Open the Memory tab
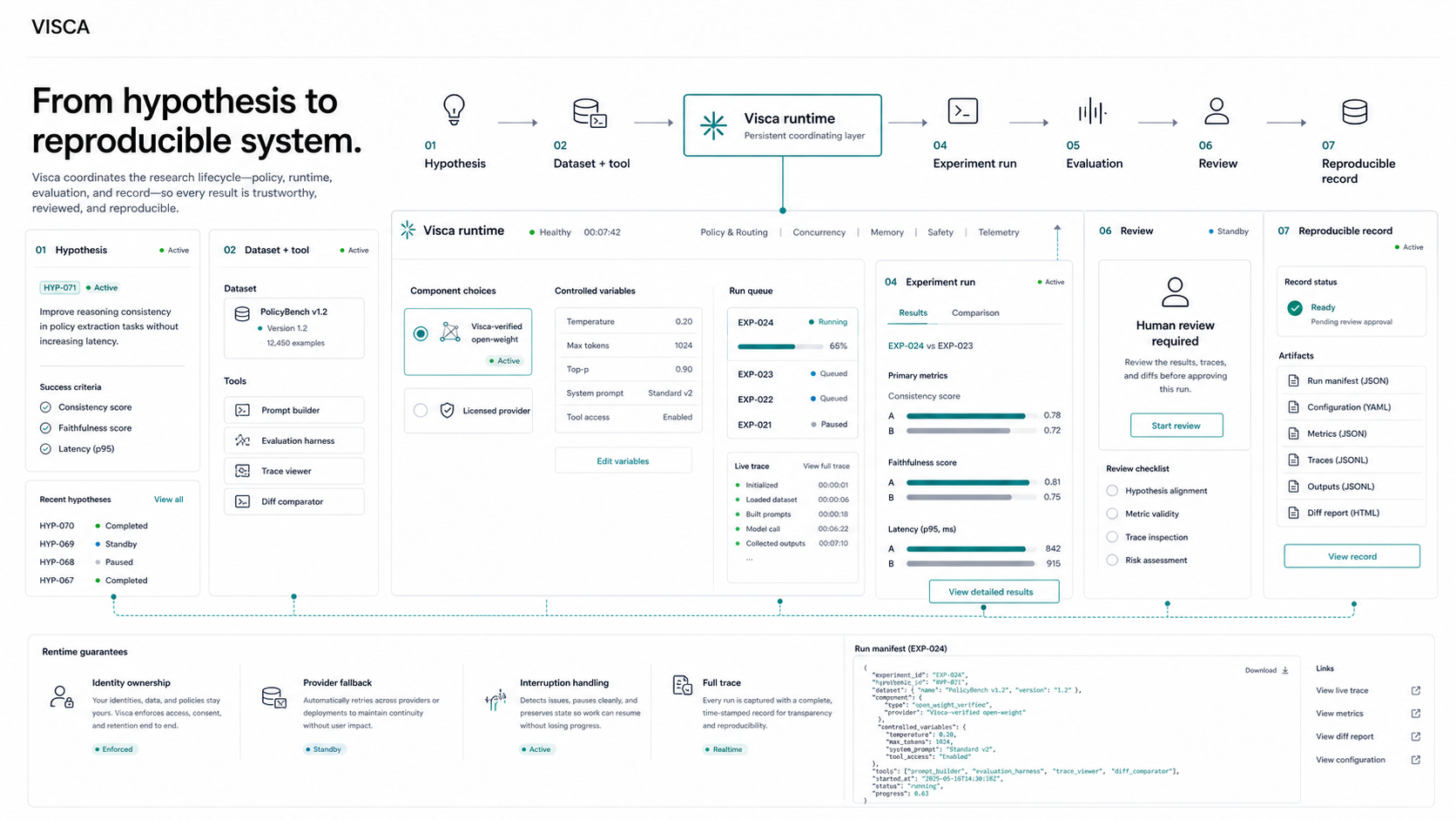The width and height of the screenshot is (1456, 819). [x=886, y=232]
